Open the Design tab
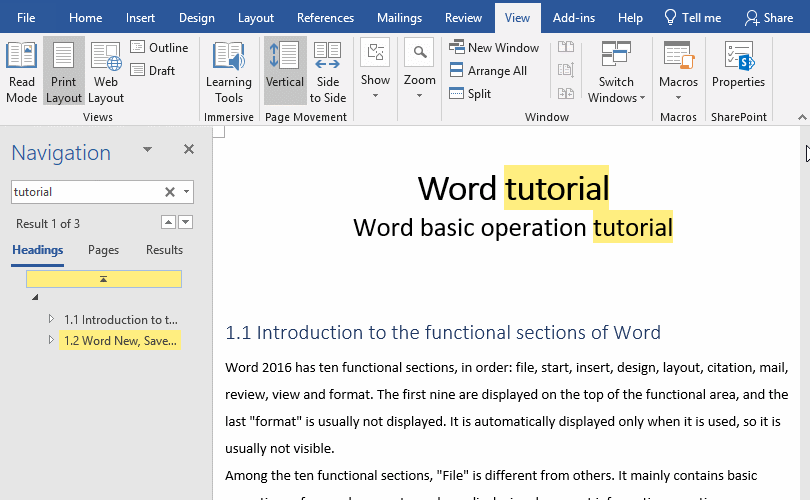 click(196, 18)
